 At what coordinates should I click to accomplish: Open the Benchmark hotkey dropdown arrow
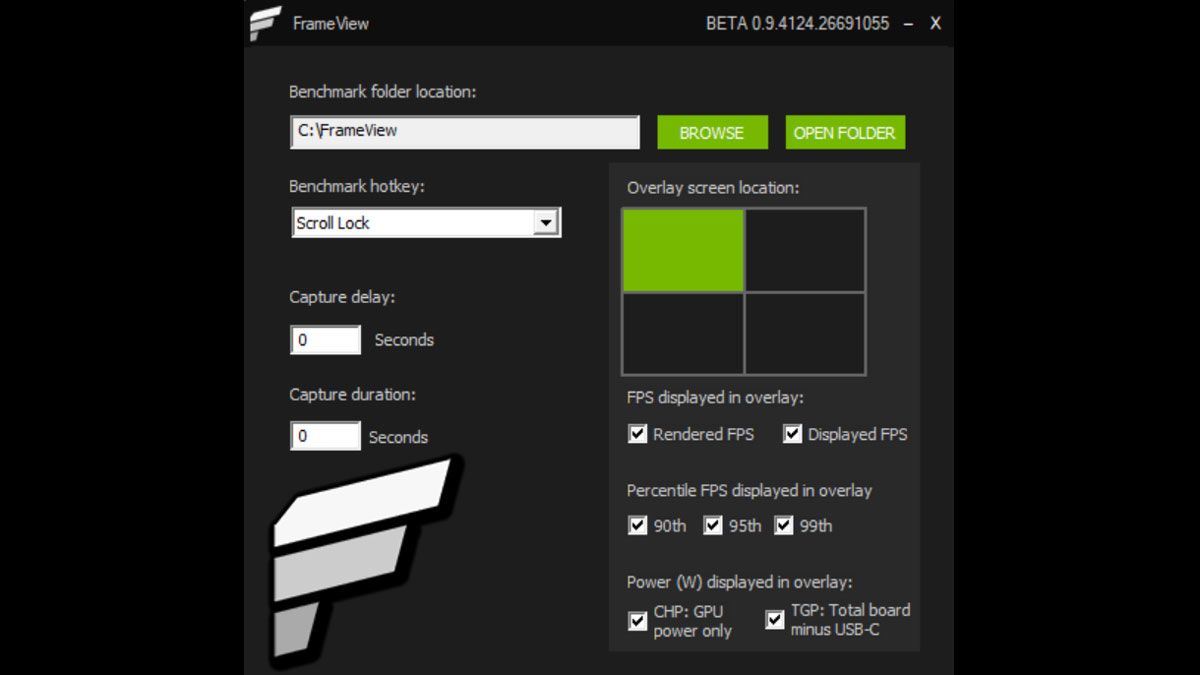(x=545, y=222)
